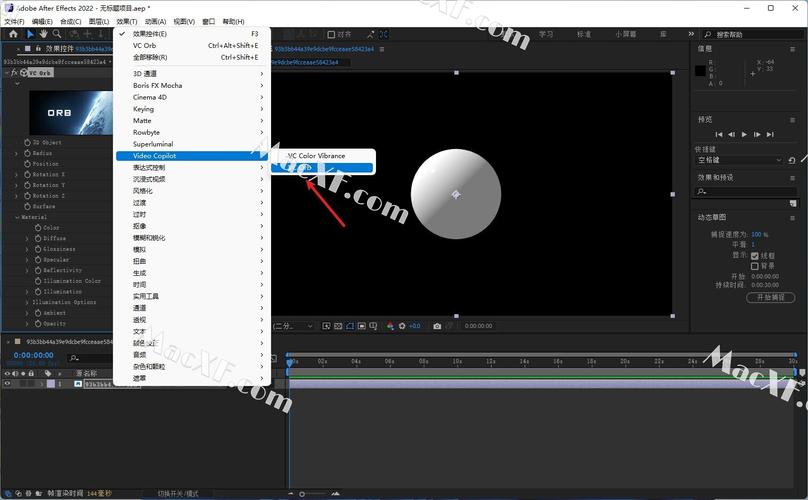The height and width of the screenshot is (500, 808).
Task: Open the 帮助(H) menu
Action: (233, 22)
